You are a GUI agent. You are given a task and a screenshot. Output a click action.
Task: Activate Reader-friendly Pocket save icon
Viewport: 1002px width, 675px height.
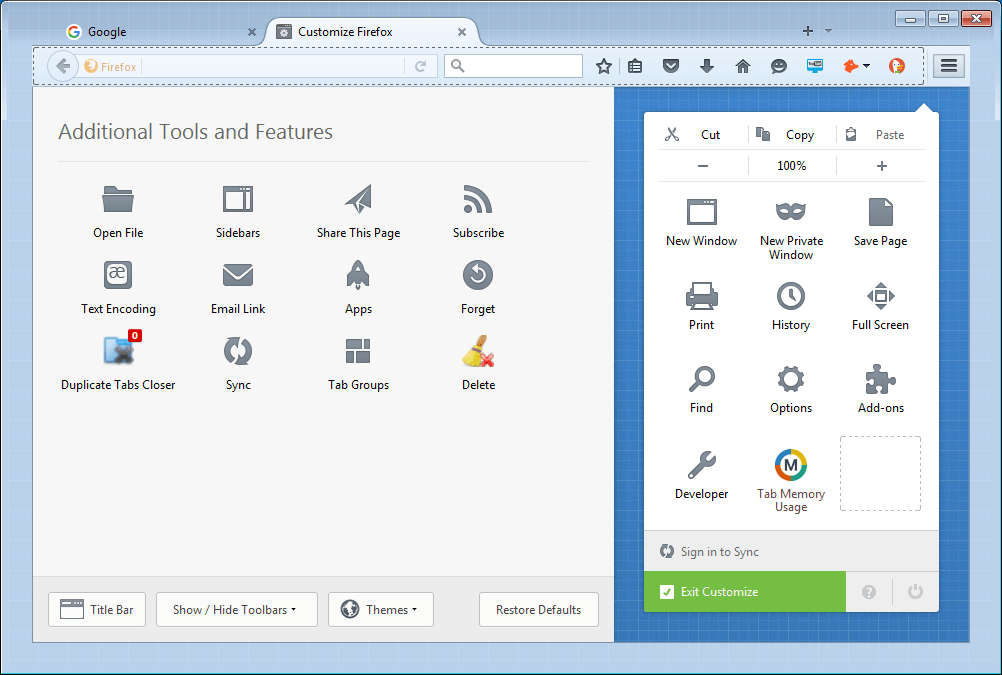point(671,66)
